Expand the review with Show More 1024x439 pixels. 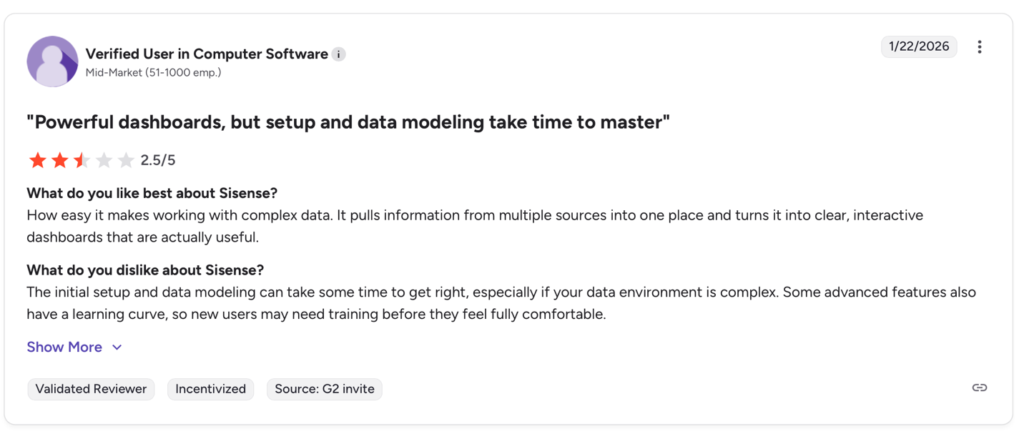click(x=64, y=347)
